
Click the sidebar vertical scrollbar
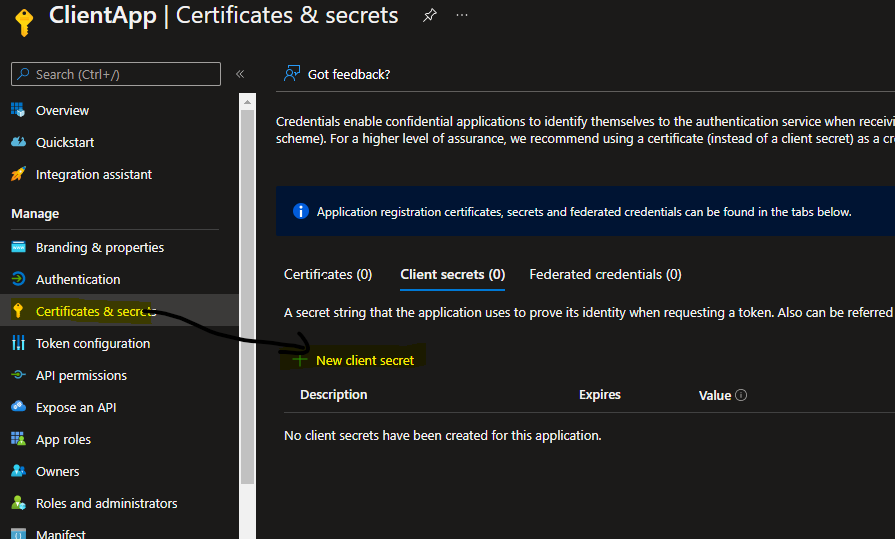(x=248, y=300)
